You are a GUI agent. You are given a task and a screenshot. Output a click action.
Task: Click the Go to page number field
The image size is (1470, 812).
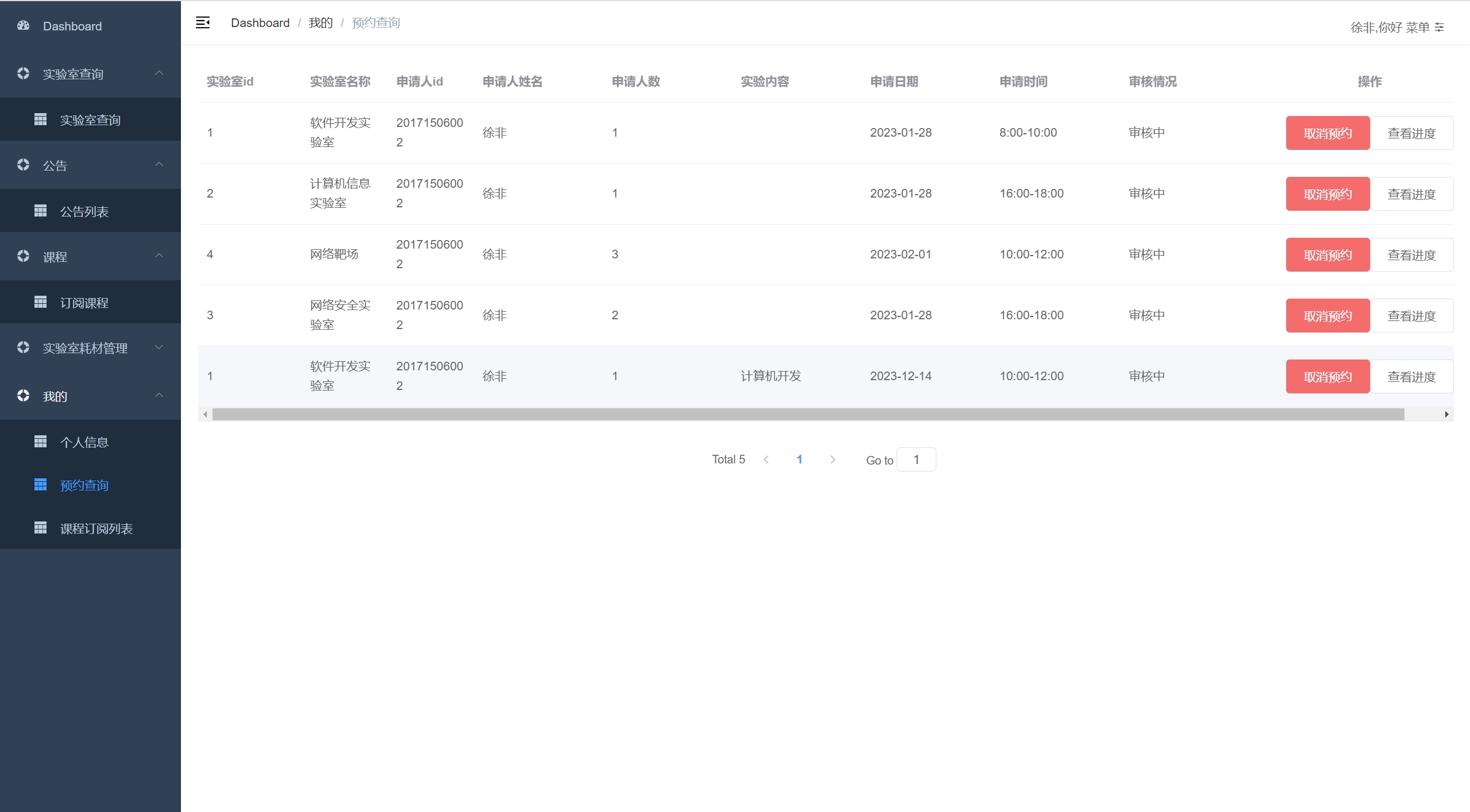click(x=916, y=459)
